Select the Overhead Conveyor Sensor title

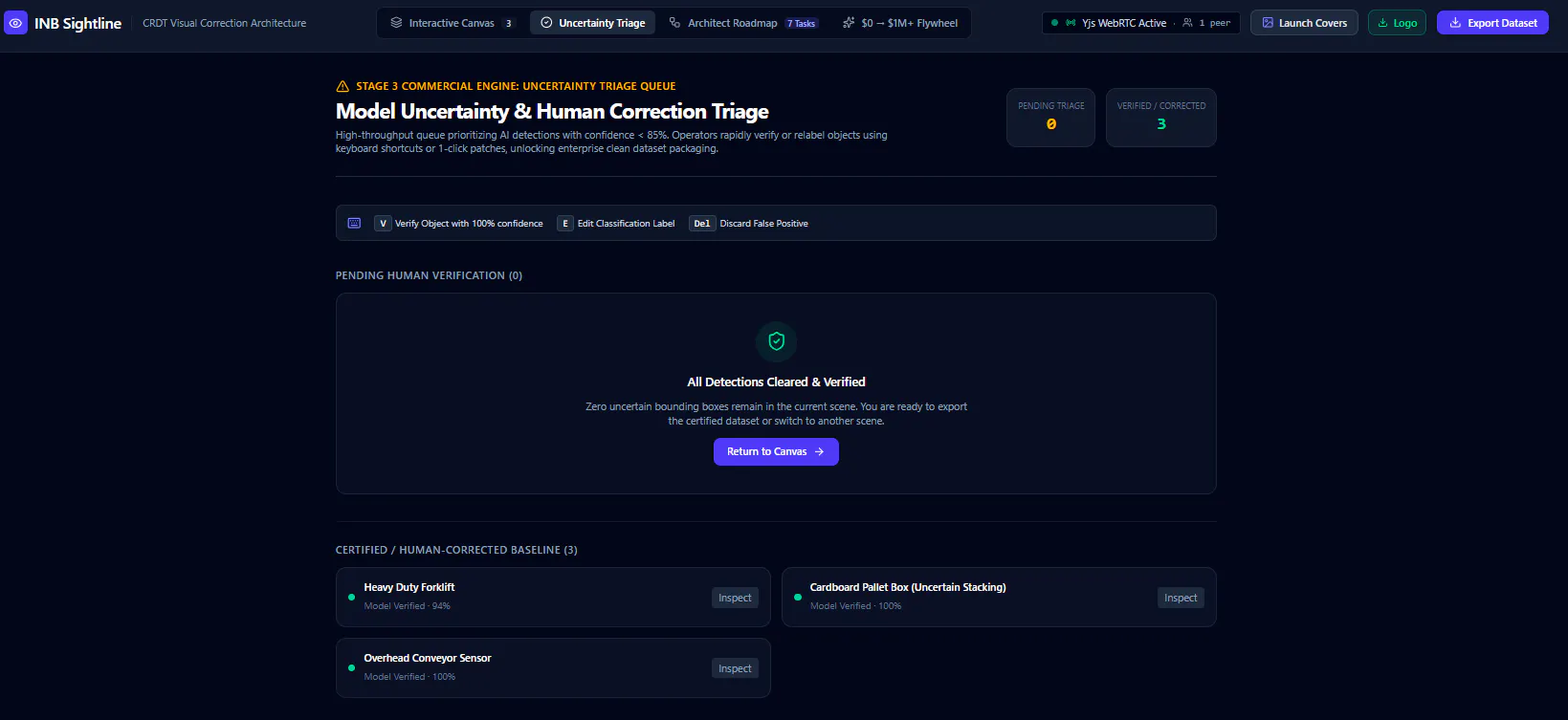point(428,658)
